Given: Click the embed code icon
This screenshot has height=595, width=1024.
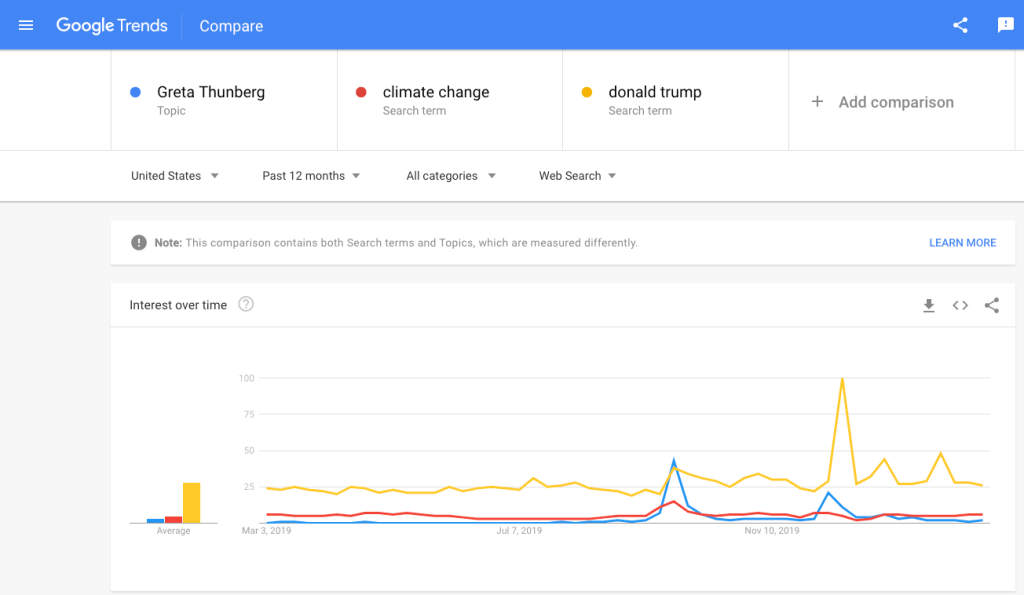Looking at the screenshot, I should click(x=960, y=306).
